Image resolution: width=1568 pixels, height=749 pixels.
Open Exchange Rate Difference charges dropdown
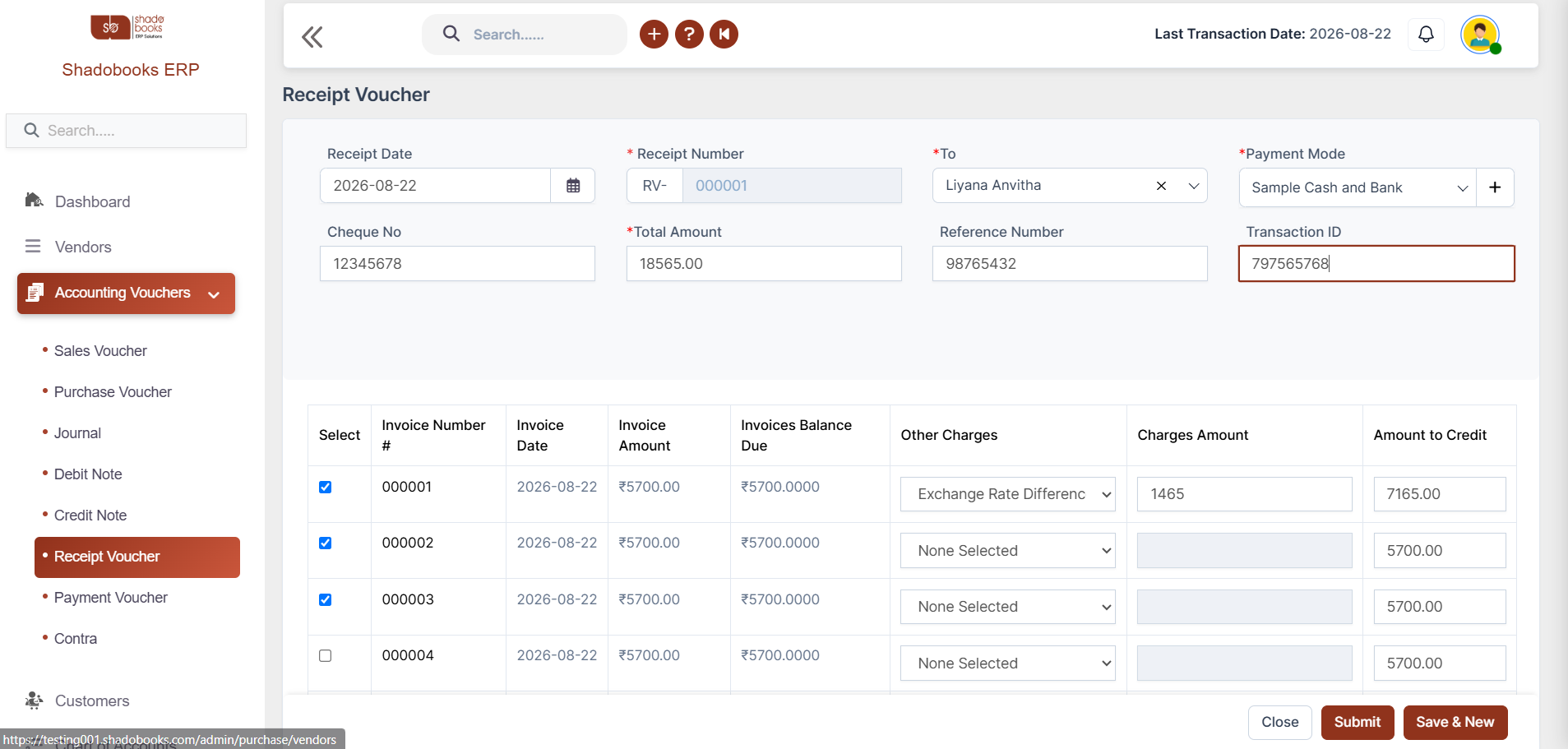coord(1007,494)
